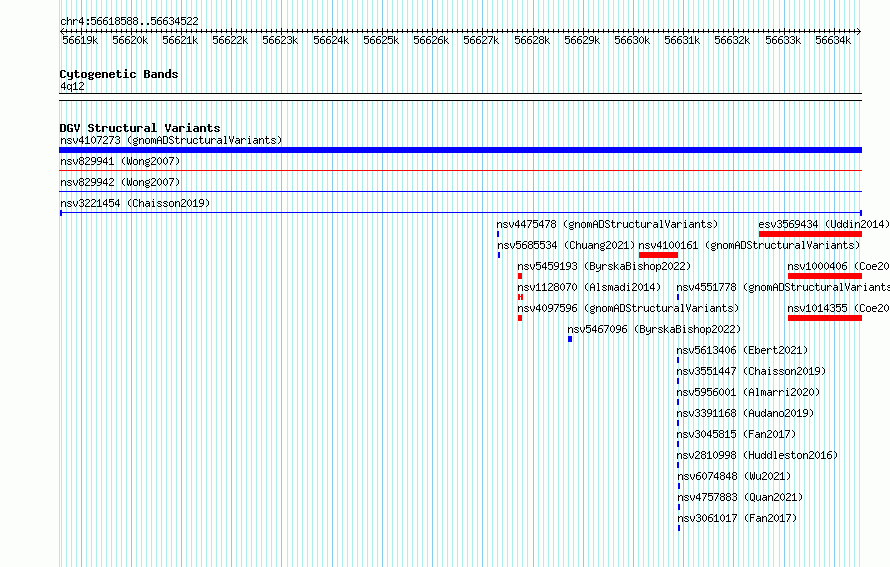Click the red nsv1128070 variant marker
This screenshot has height=567, width=890.
(x=520, y=297)
